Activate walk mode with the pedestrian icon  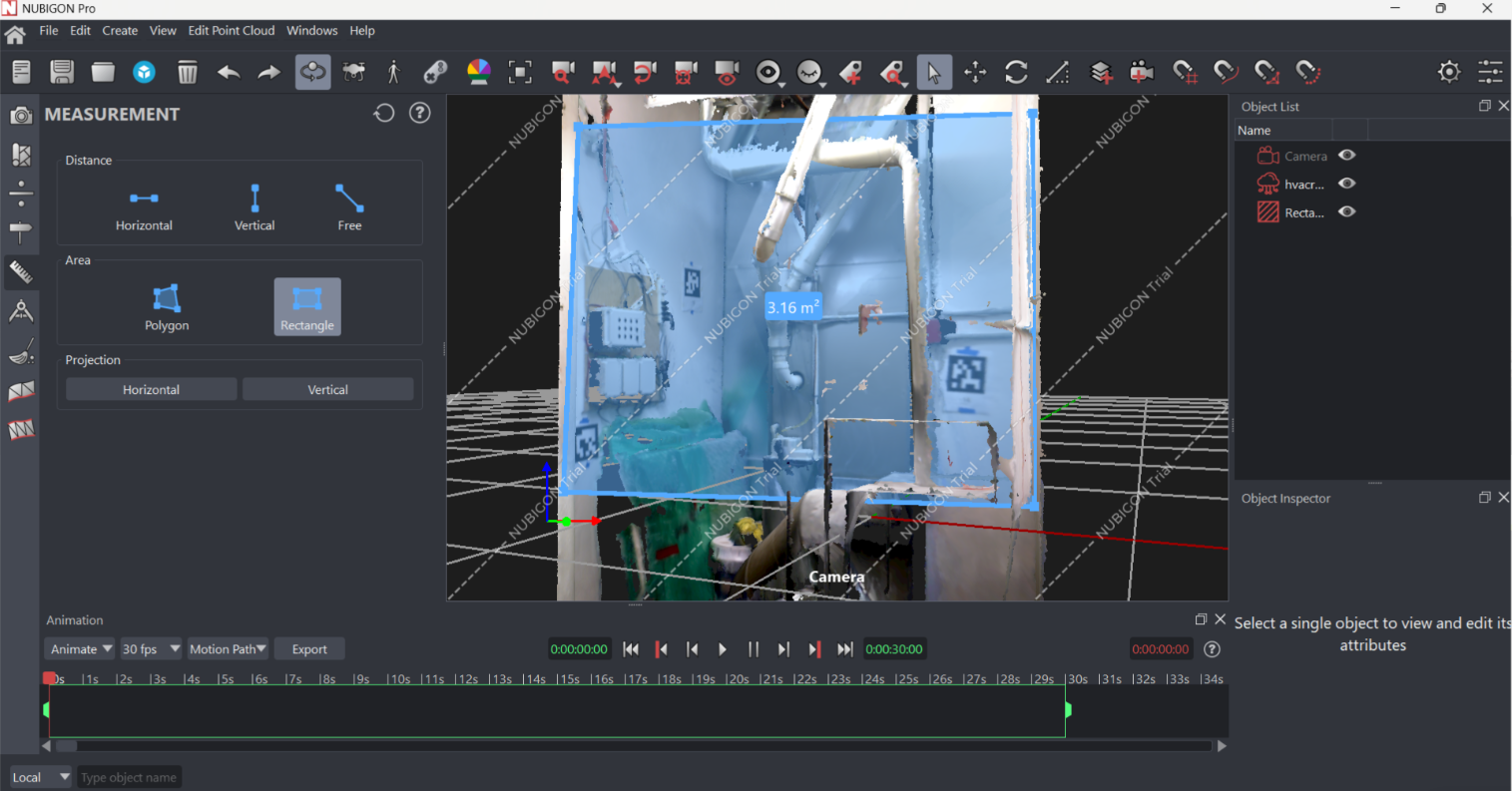click(x=393, y=72)
